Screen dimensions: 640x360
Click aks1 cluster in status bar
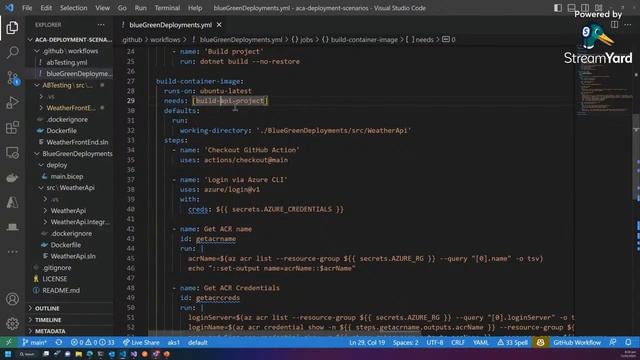point(173,342)
